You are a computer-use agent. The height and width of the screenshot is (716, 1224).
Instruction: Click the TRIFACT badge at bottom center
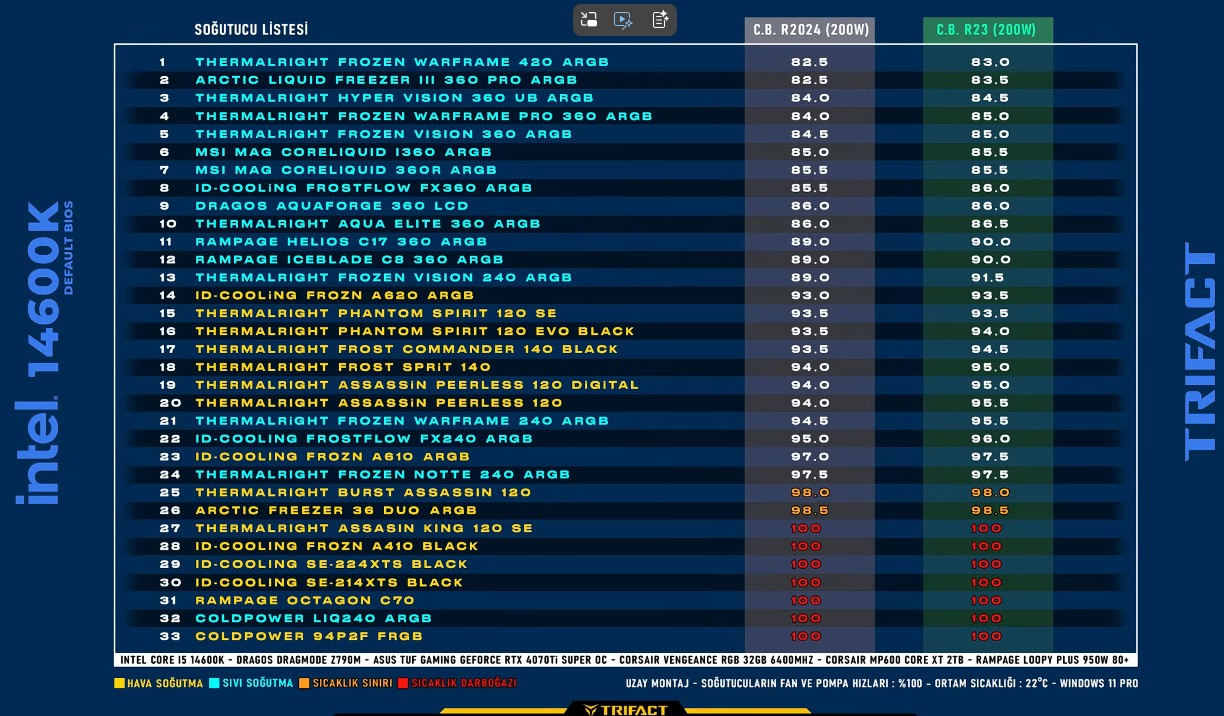pos(625,709)
